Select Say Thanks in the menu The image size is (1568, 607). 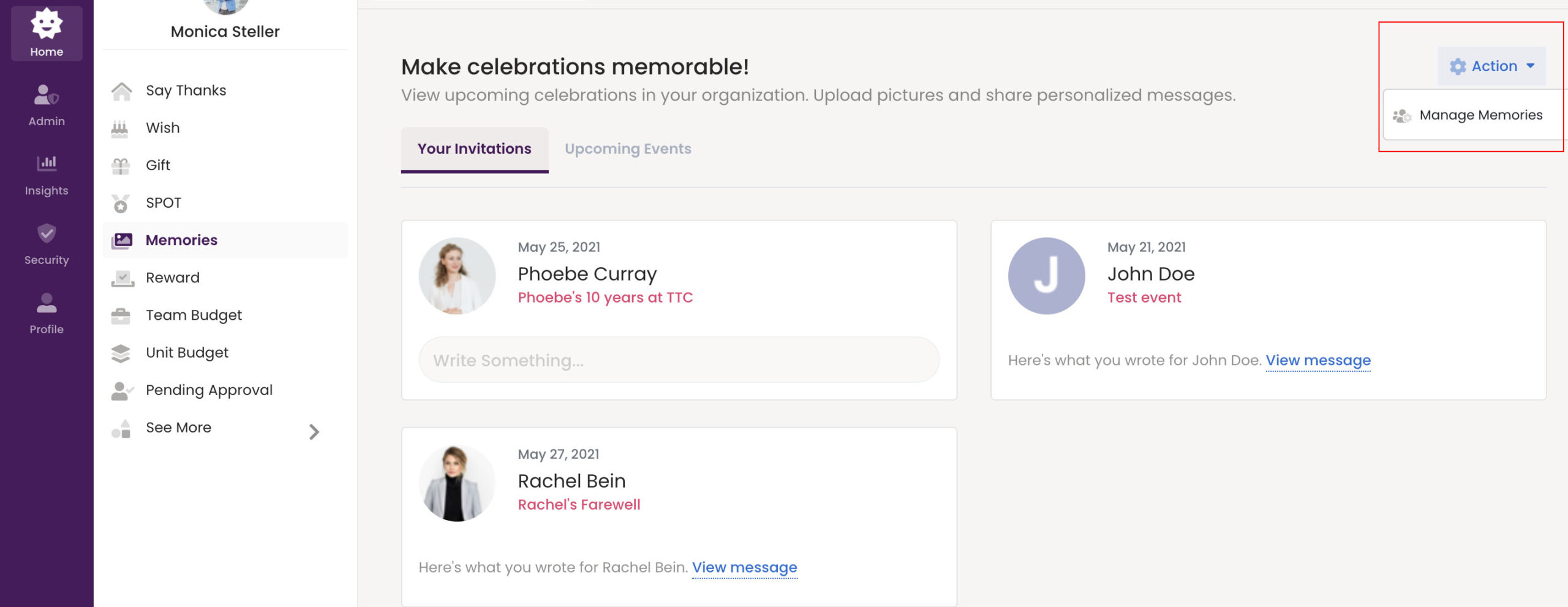186,91
